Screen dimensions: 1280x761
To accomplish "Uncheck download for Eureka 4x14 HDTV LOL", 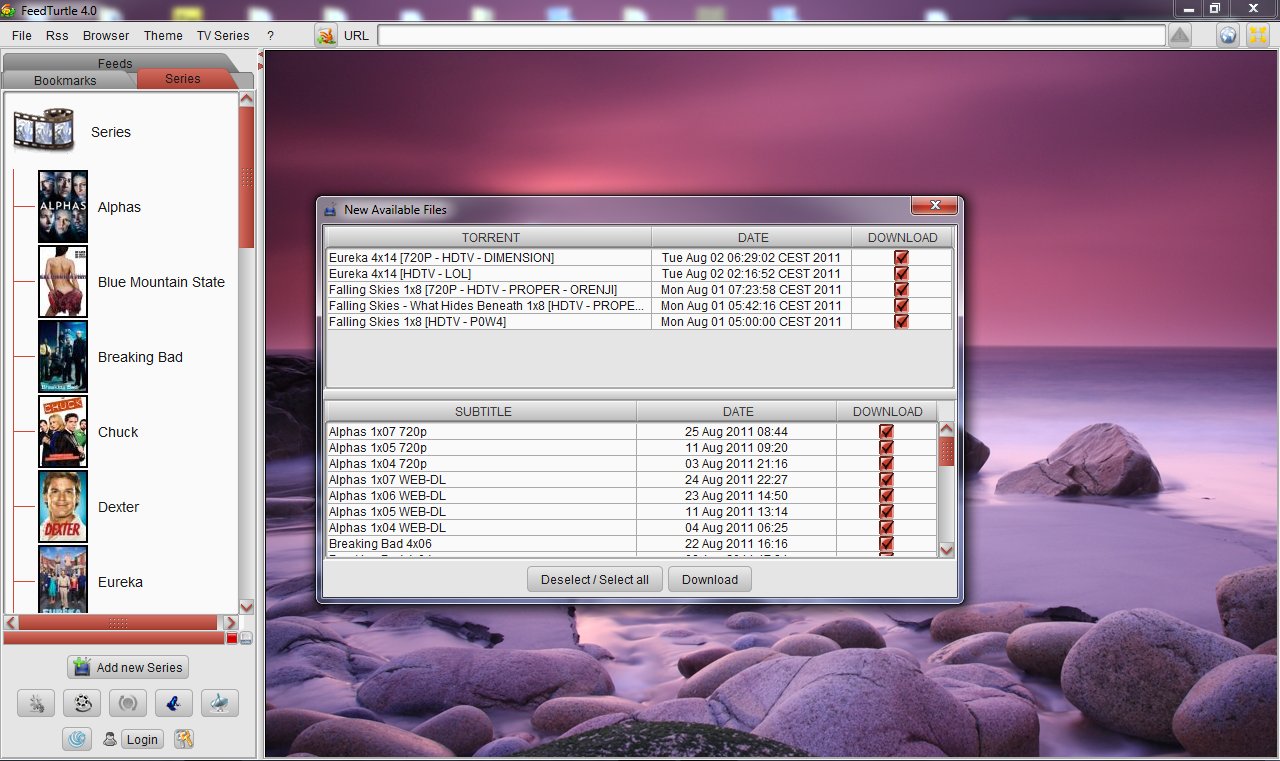I will point(902,274).
